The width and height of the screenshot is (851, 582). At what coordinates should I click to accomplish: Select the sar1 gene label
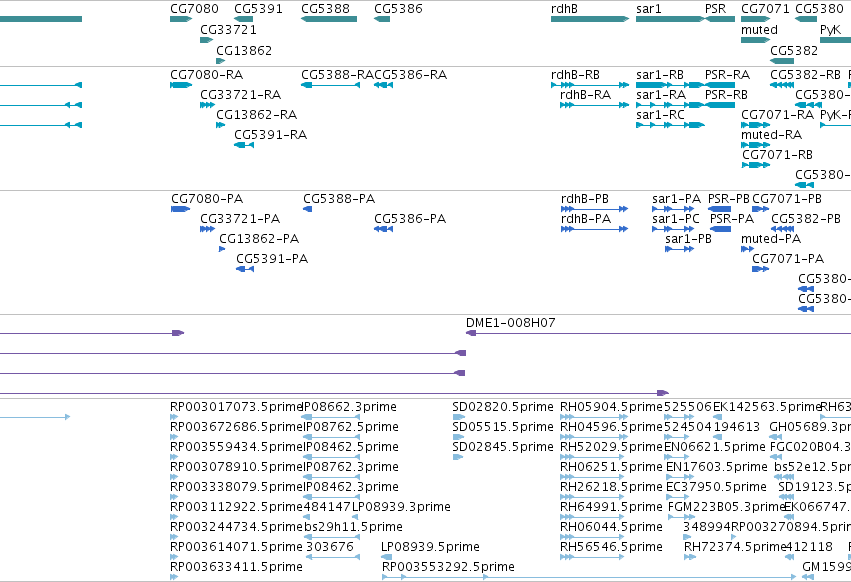click(x=649, y=9)
